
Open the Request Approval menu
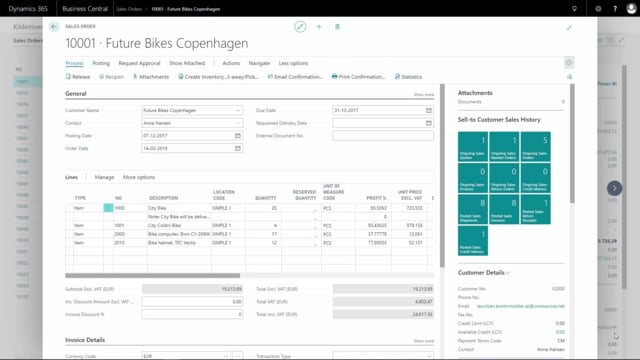[139, 63]
